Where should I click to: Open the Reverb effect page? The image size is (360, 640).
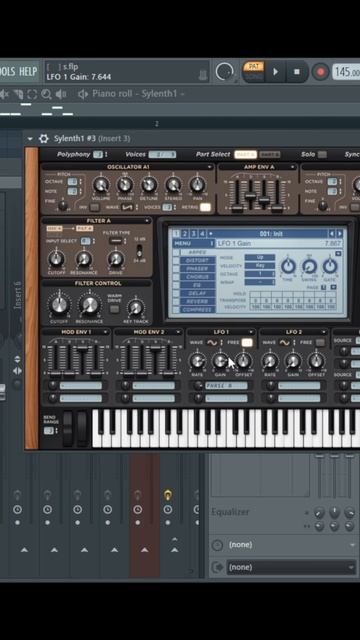click(x=198, y=301)
